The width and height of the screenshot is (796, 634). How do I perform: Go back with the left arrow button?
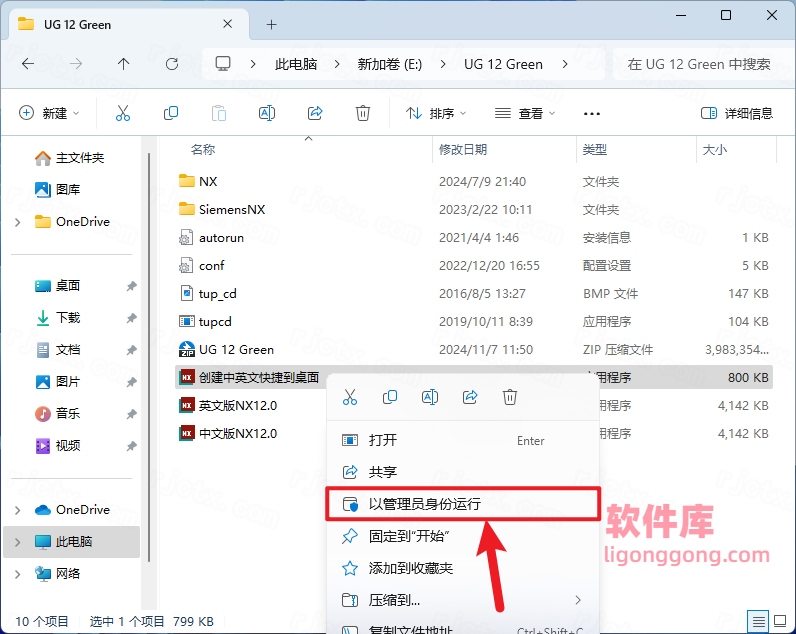28,64
